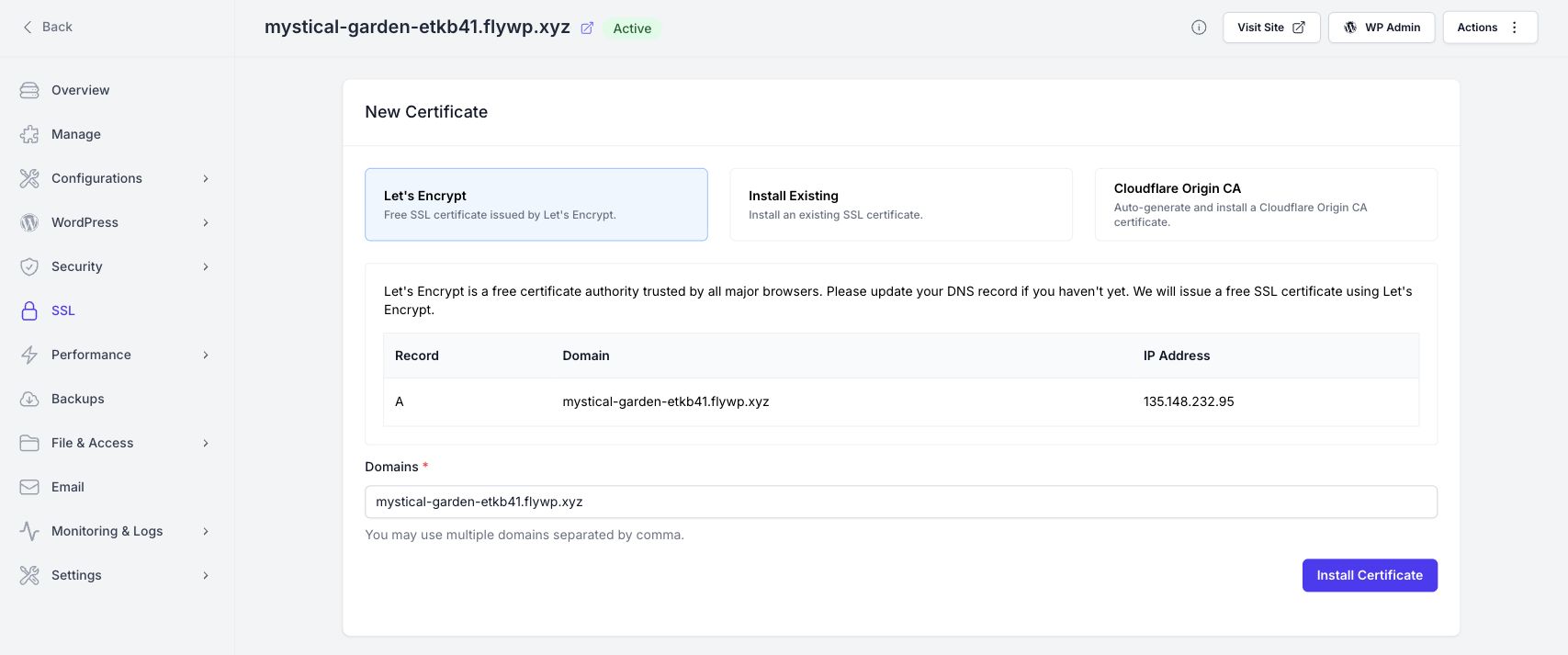The width and height of the screenshot is (1568, 655).
Task: Expand the Monitoring & Logs submenu chevron
Action: pos(206,531)
